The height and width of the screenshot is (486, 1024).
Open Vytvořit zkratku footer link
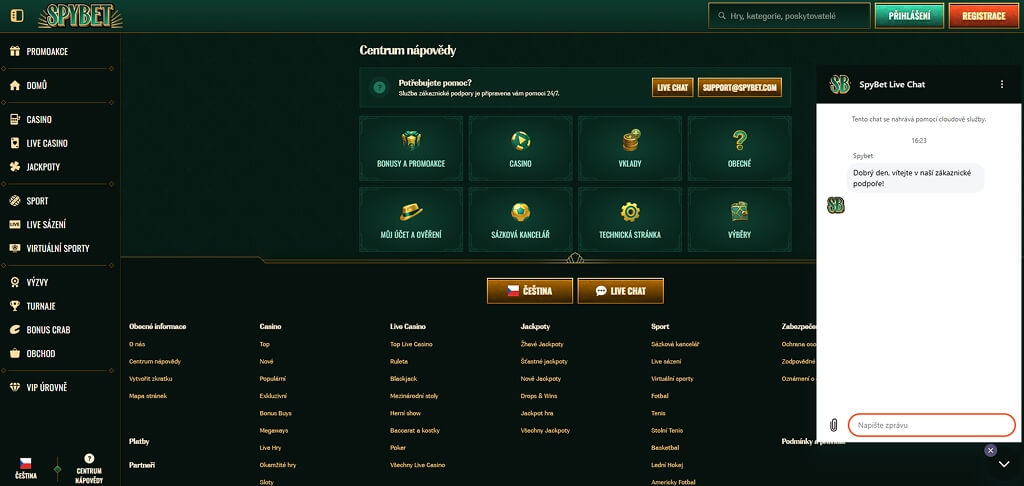(x=150, y=379)
